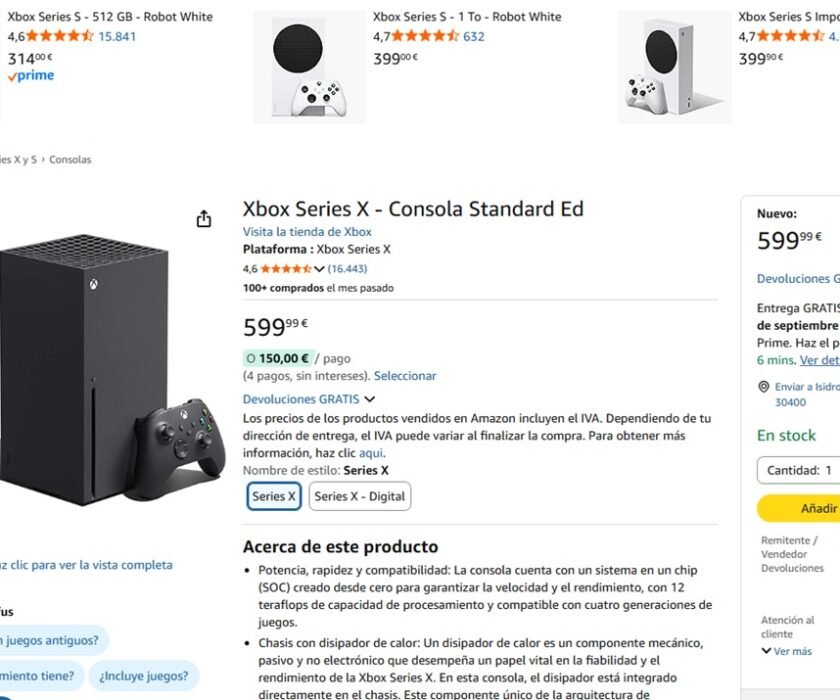This screenshot has width=840, height=700.
Task: Open the Consolas breadcrumb category
Action: pos(70,159)
